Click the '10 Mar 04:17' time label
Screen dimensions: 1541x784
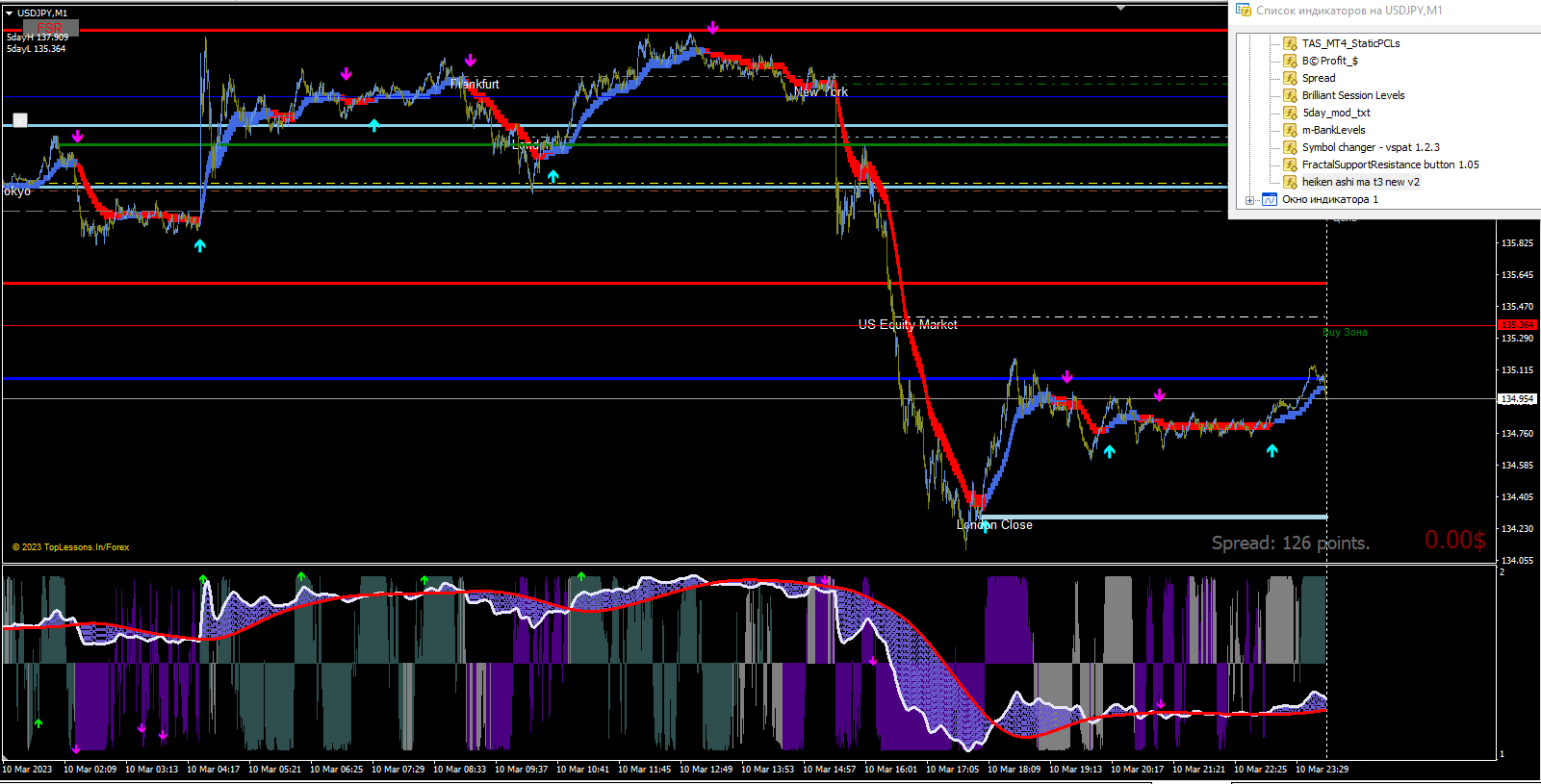tap(213, 770)
